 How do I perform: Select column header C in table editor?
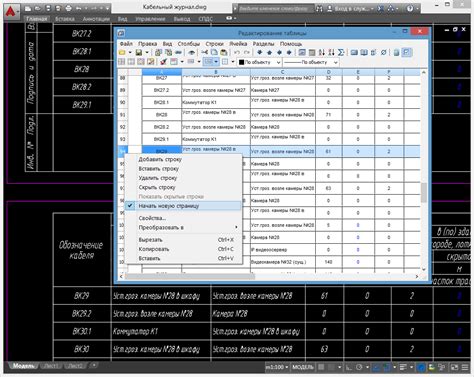pos(282,72)
